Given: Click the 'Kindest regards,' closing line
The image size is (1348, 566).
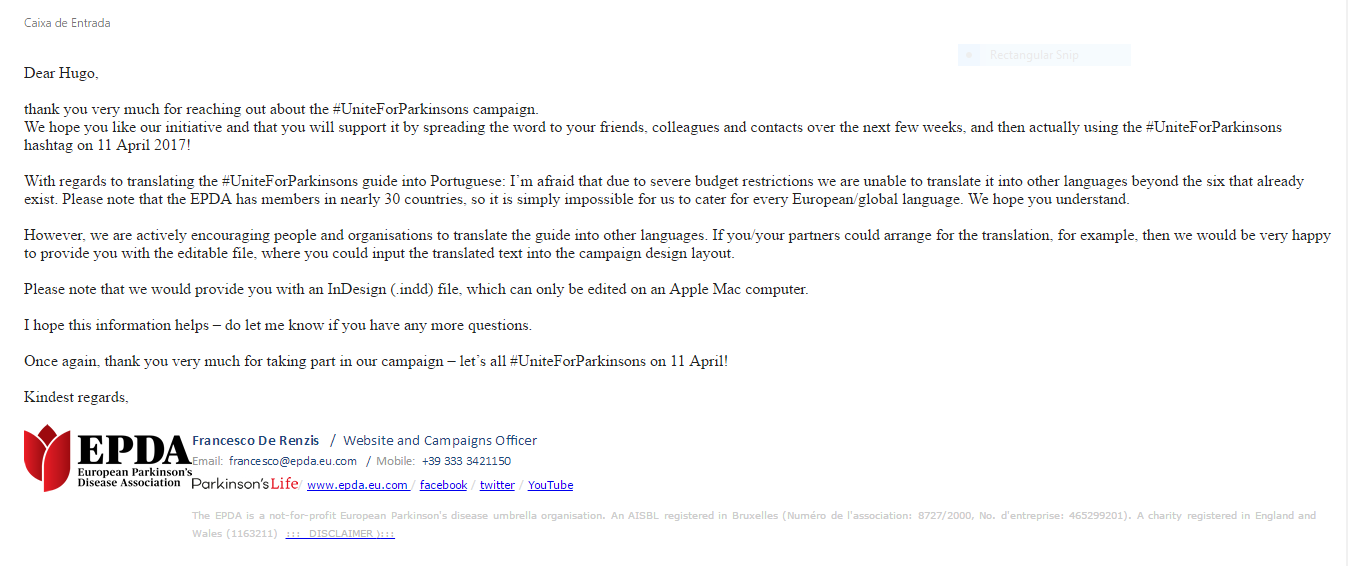Looking at the screenshot, I should tap(76, 397).
